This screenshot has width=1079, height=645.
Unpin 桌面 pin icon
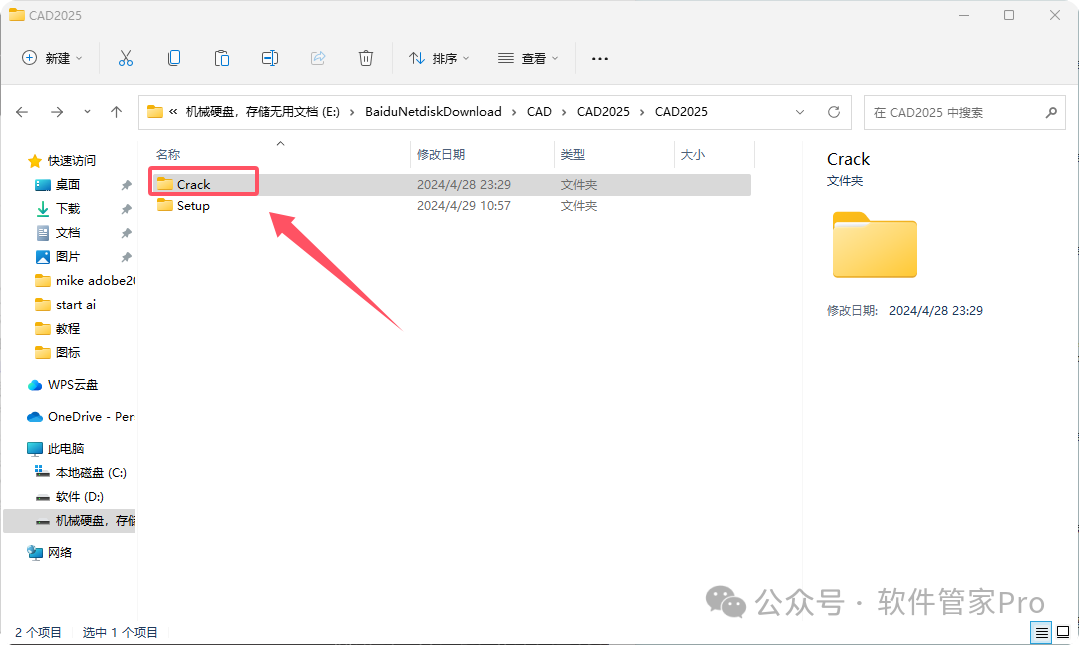click(x=127, y=185)
